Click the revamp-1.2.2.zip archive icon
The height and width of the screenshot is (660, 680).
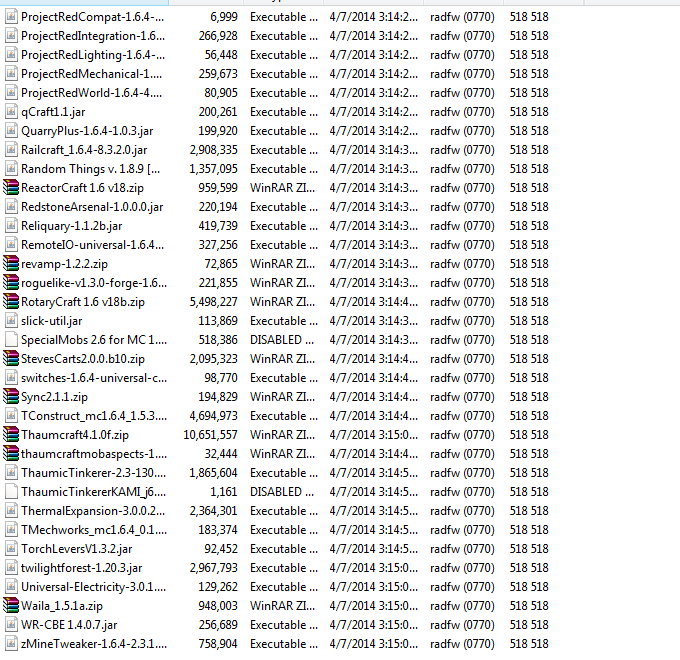11,263
